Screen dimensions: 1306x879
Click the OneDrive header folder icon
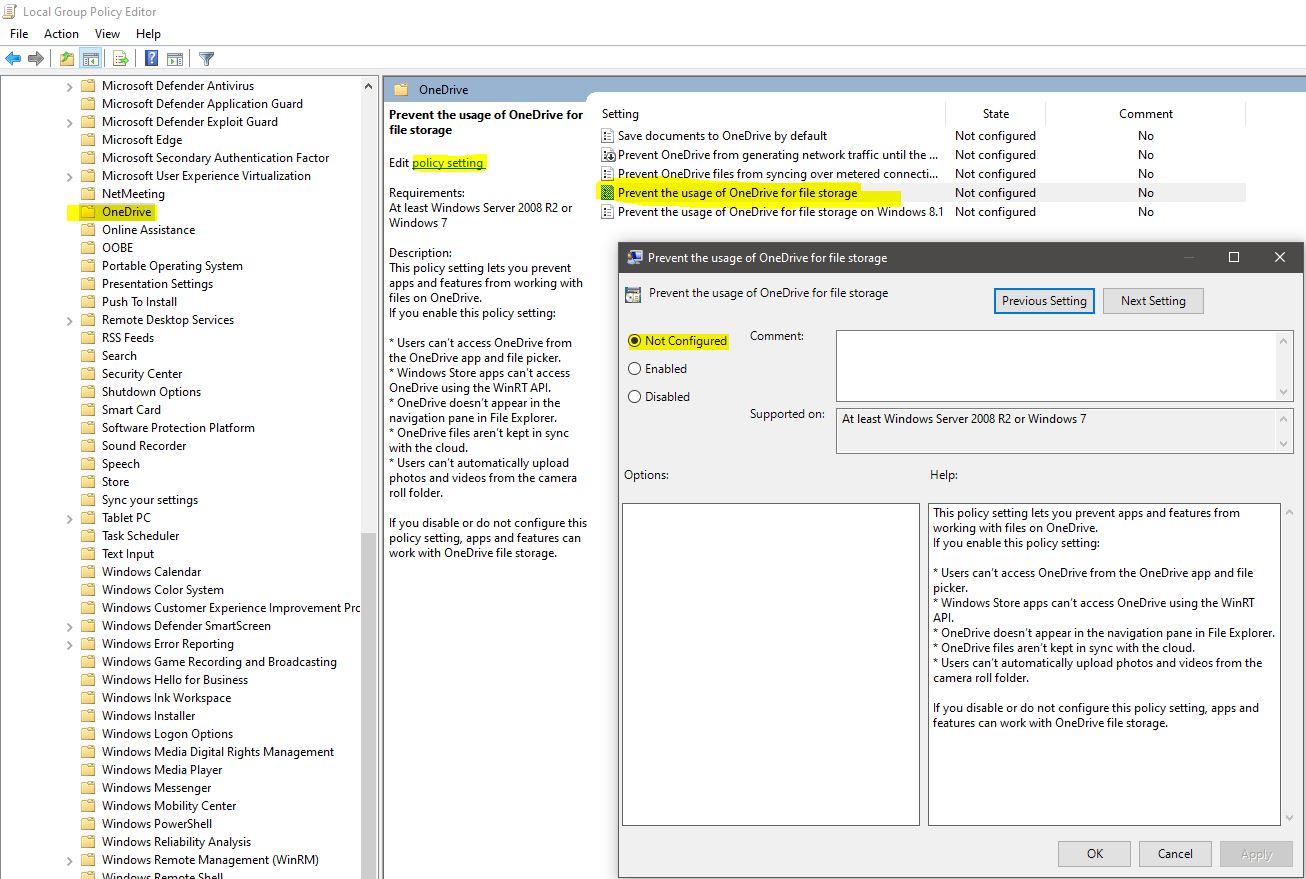point(401,90)
